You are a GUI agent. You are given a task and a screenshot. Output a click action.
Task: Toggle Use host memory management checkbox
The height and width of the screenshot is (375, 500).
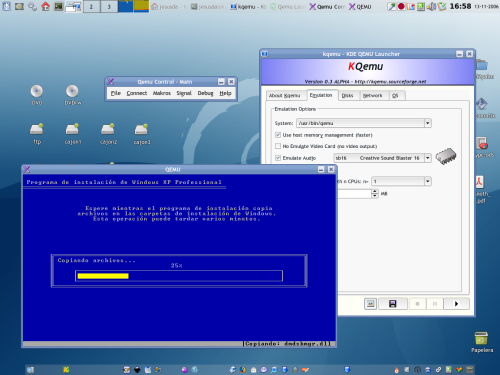click(278, 135)
